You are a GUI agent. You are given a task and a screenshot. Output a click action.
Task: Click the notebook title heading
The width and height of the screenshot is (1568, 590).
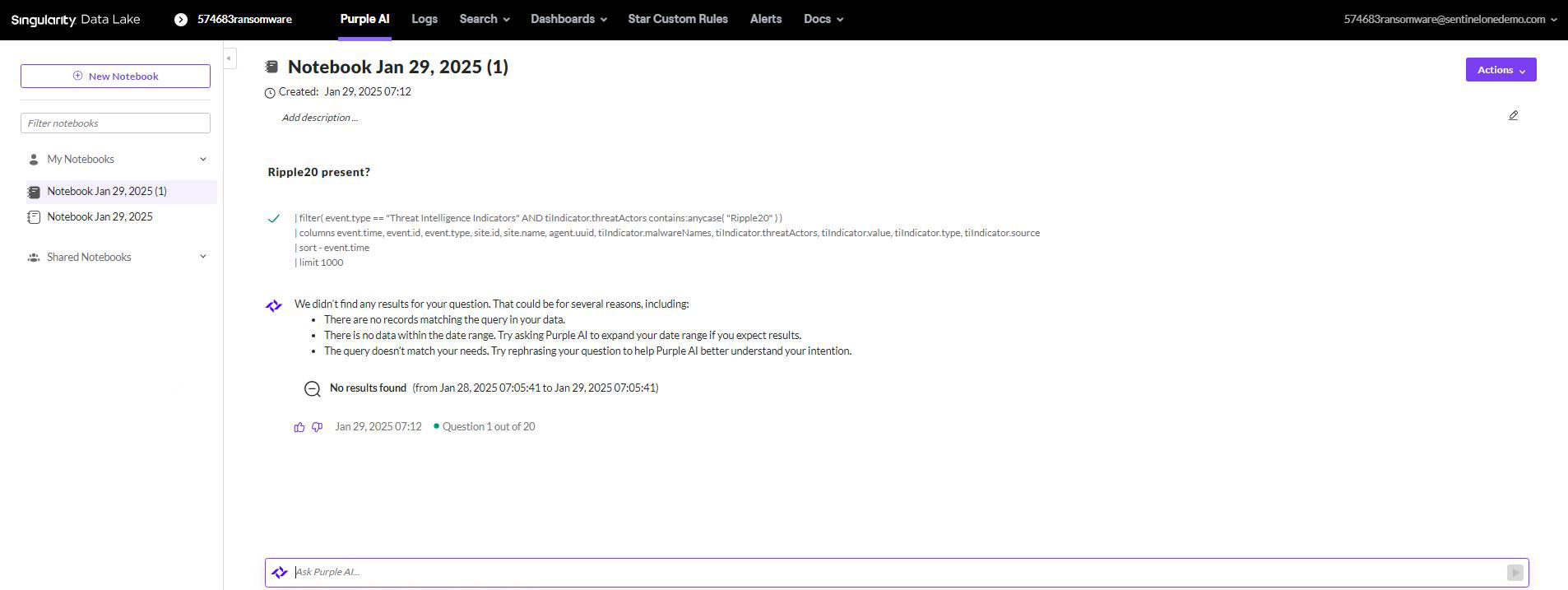(398, 67)
